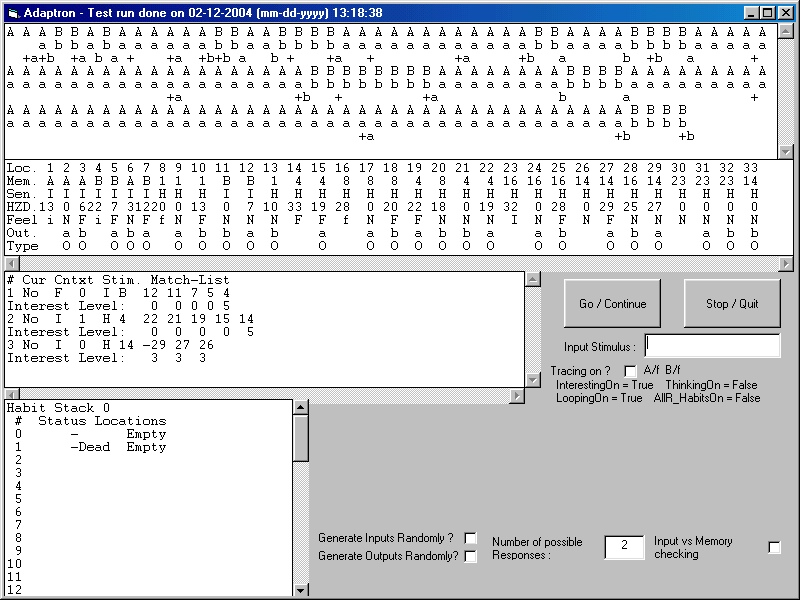800x600 pixels.
Task: Click right arrow of Match-List horizontal scrollbar
Action: [517, 396]
